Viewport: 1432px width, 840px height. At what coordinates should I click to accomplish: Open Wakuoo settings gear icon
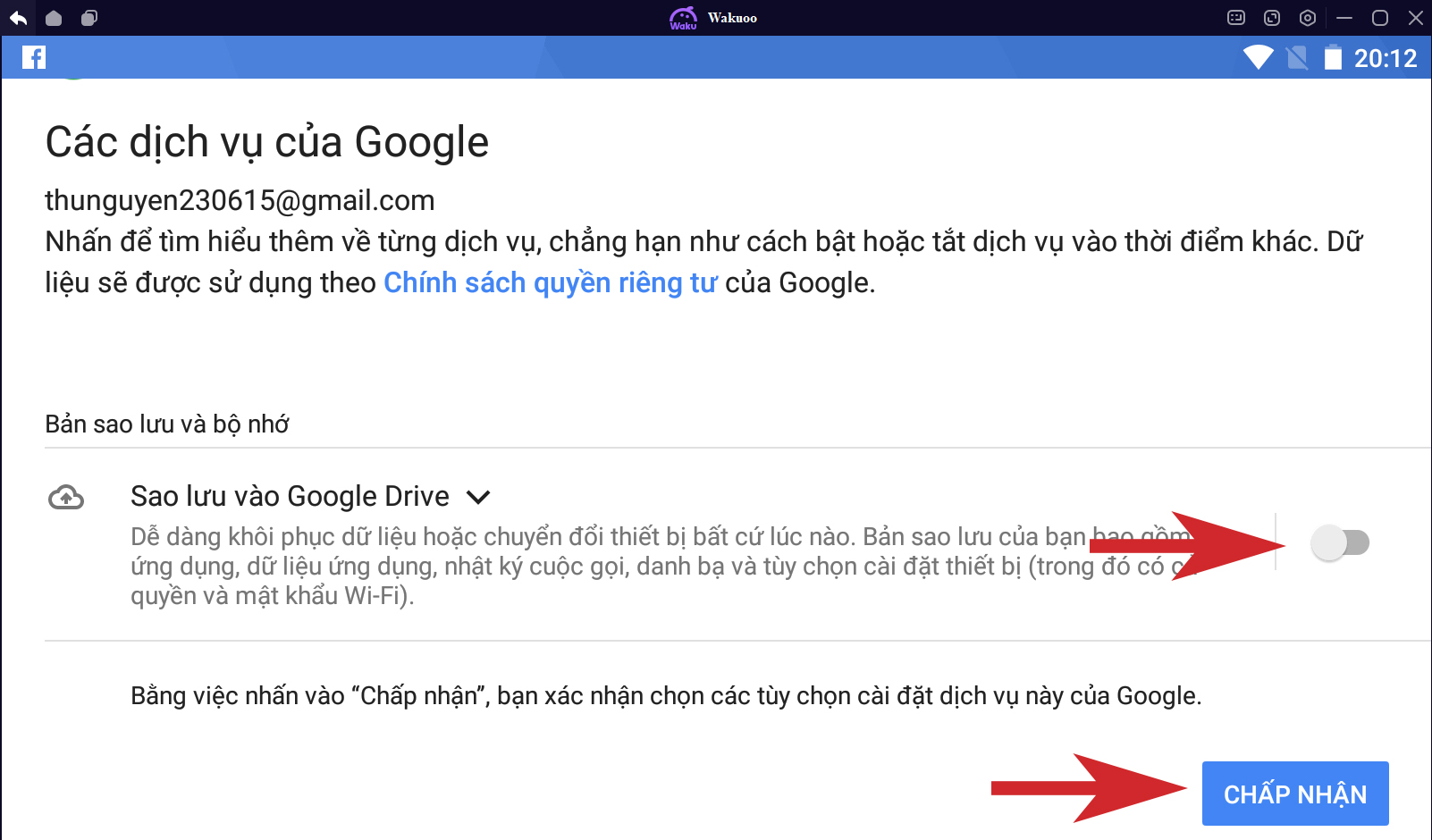click(x=1308, y=18)
